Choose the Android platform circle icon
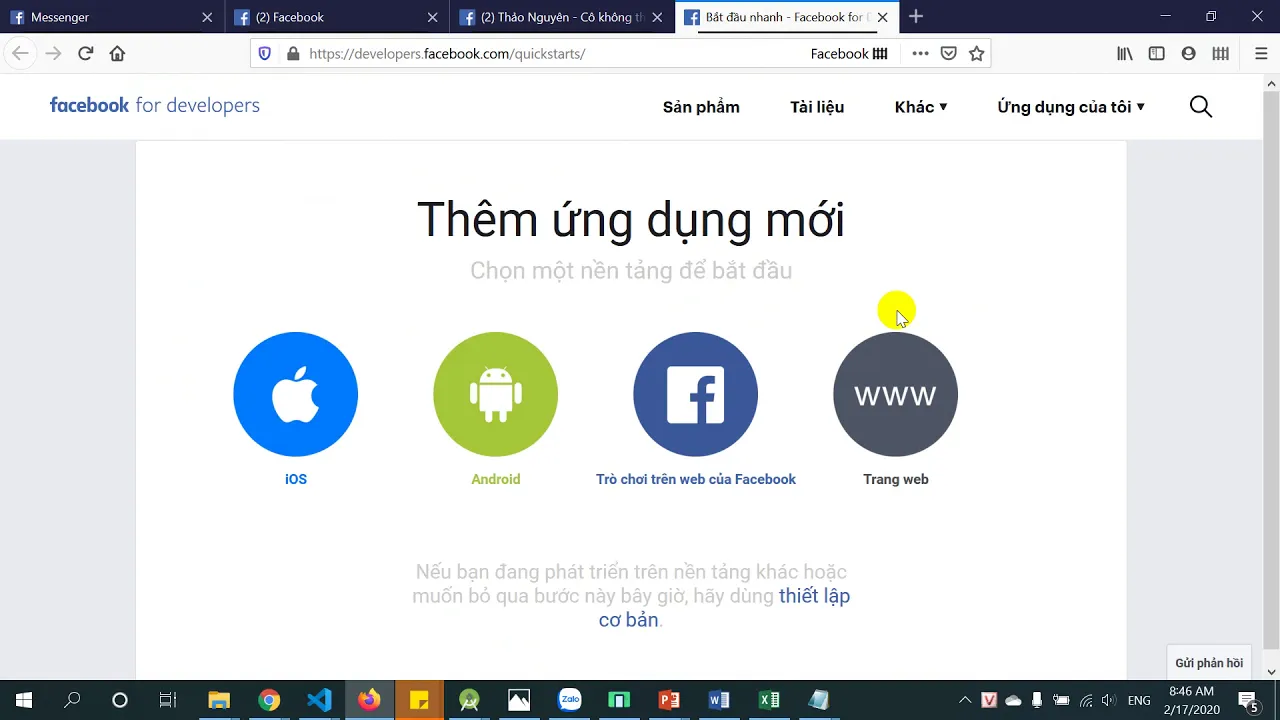1280x720 pixels. click(x=495, y=394)
